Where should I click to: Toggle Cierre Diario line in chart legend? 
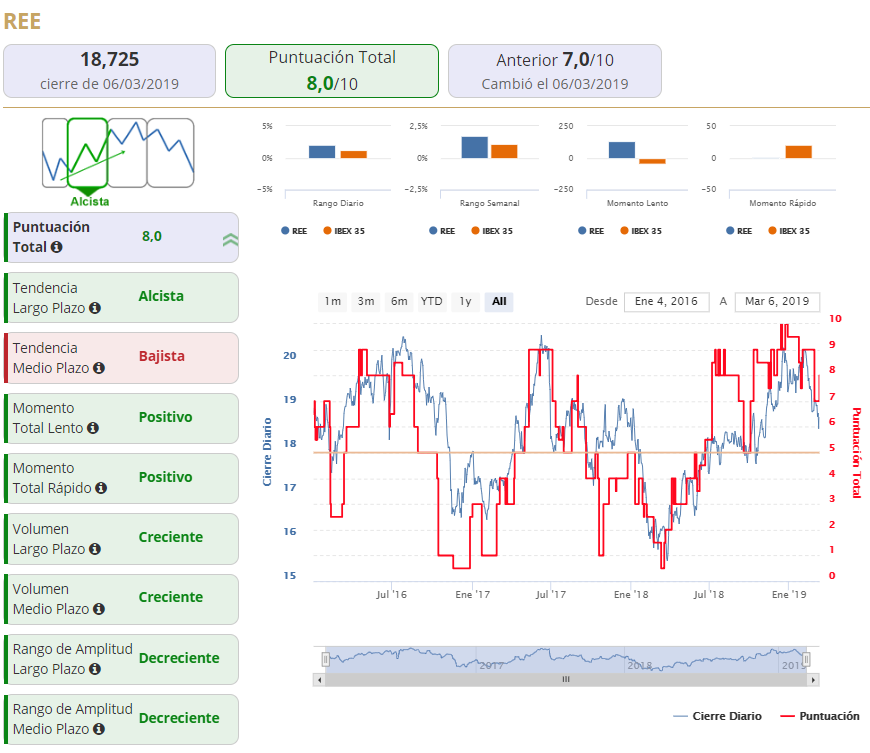click(x=717, y=716)
